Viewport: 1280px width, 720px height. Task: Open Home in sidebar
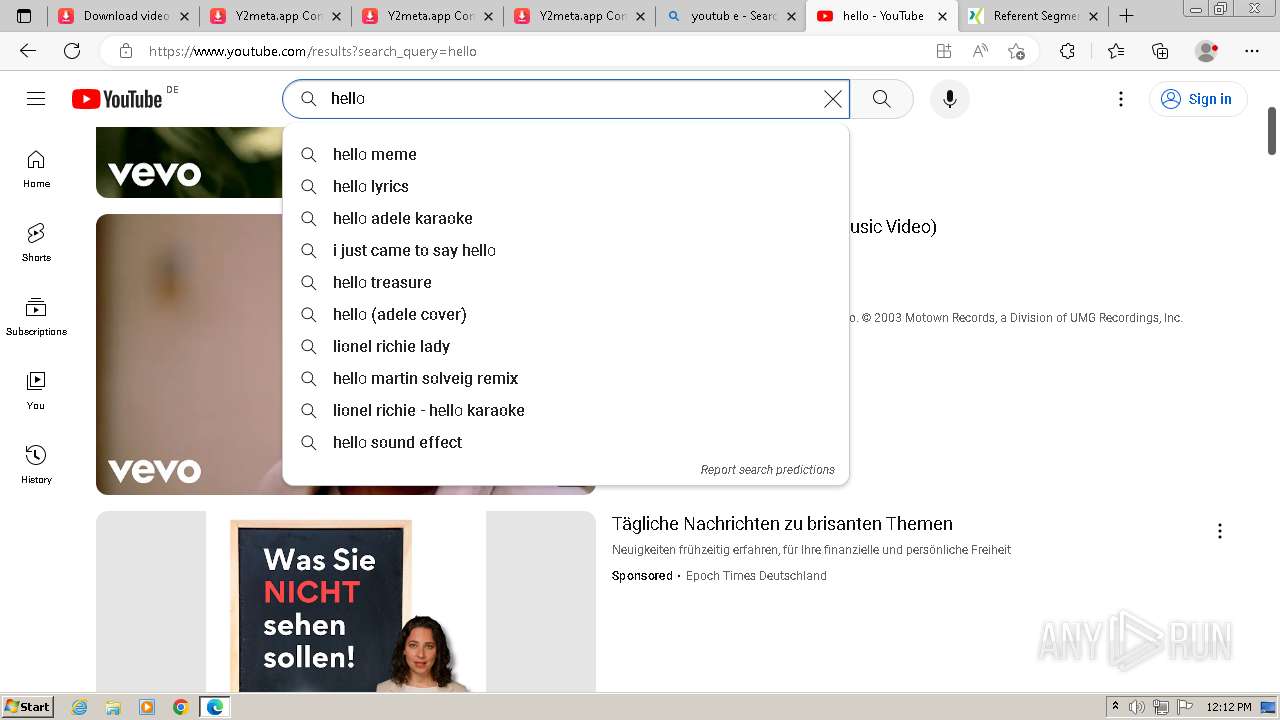(x=36, y=169)
